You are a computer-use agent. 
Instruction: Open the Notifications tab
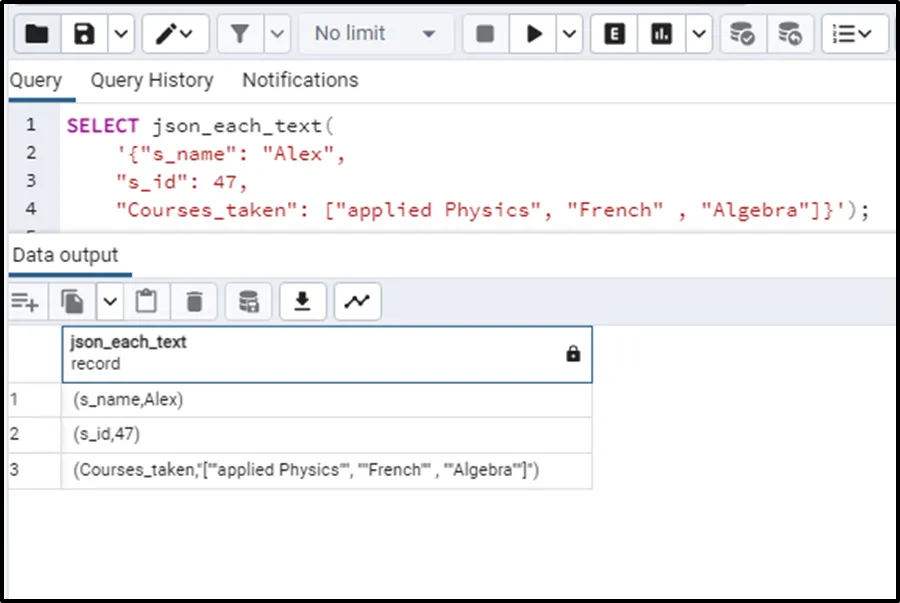(x=300, y=80)
